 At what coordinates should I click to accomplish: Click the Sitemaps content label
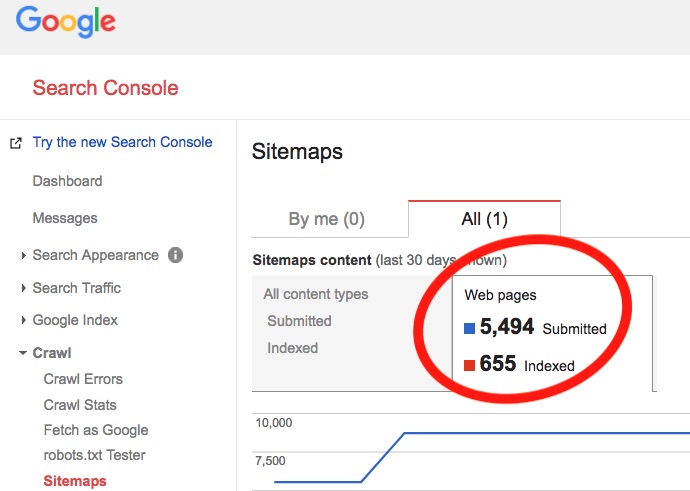pyautogui.click(x=312, y=260)
